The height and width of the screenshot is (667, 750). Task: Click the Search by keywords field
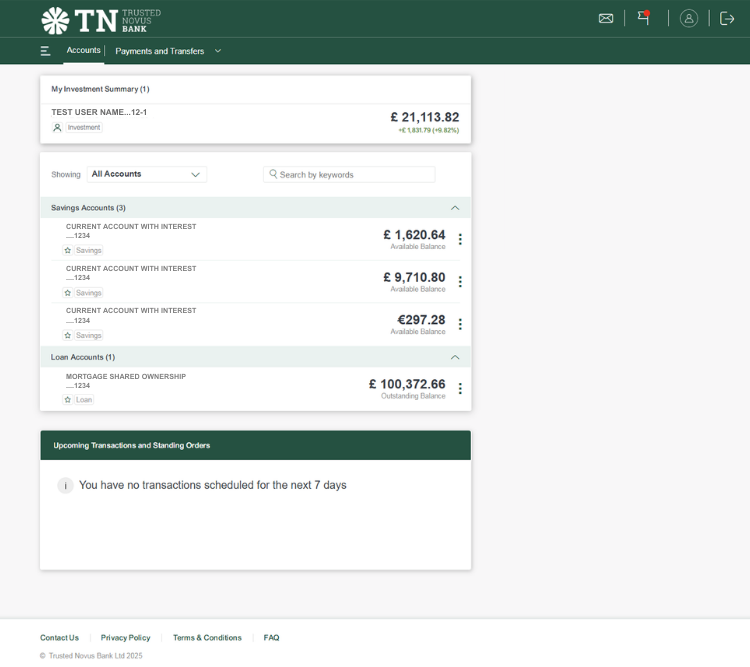[x=350, y=174]
